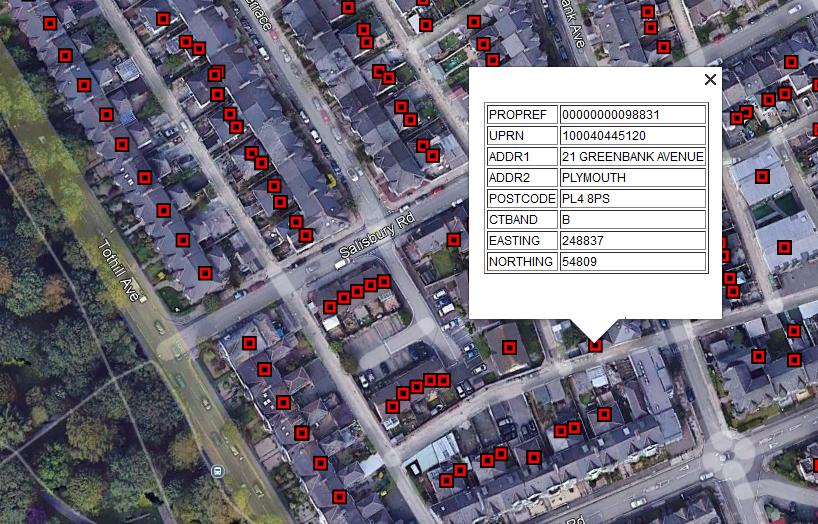Select the UPRN value 100040445120
This screenshot has width=818, height=524.
point(632,136)
